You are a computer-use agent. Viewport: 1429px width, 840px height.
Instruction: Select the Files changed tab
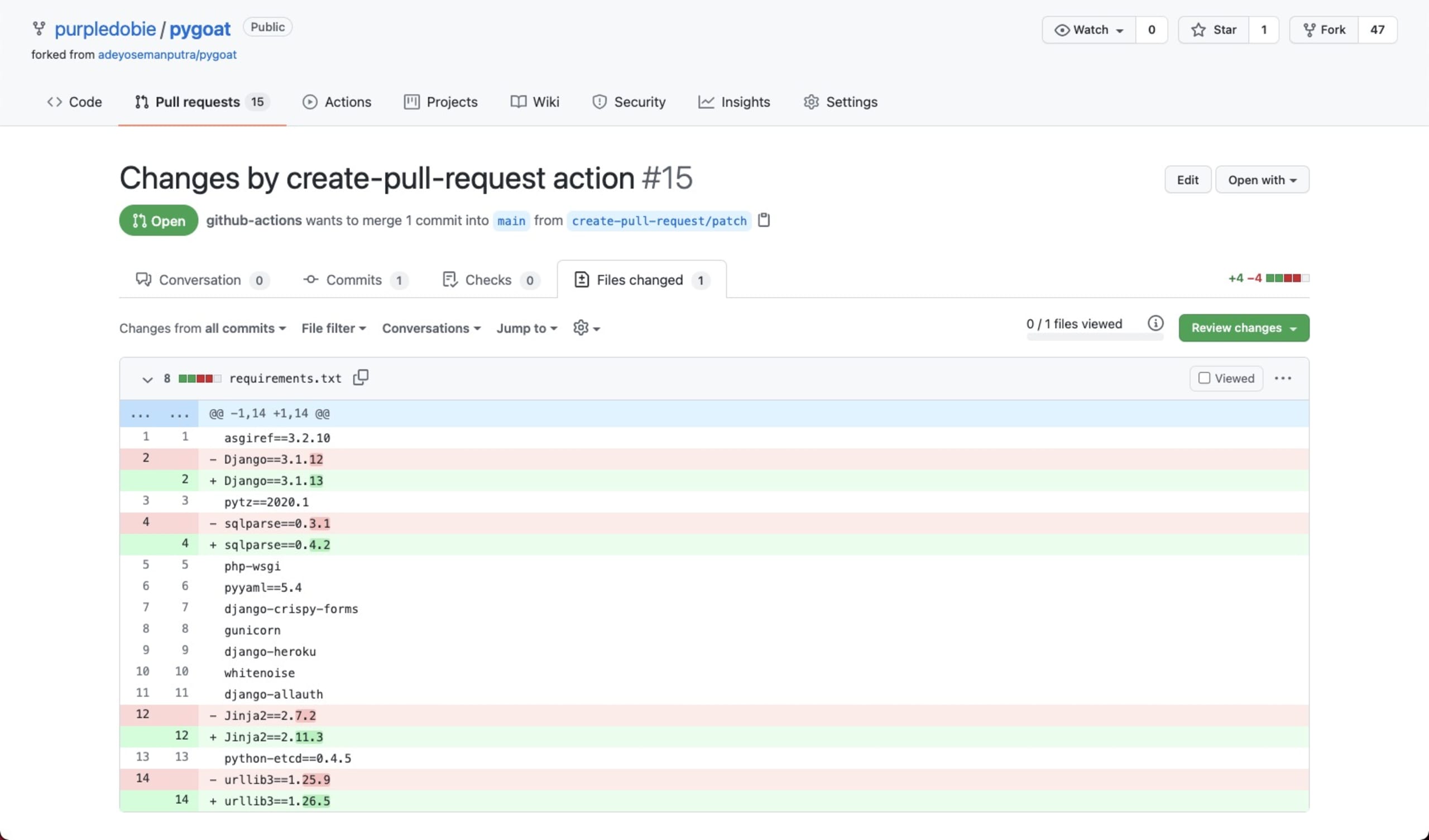click(x=642, y=280)
